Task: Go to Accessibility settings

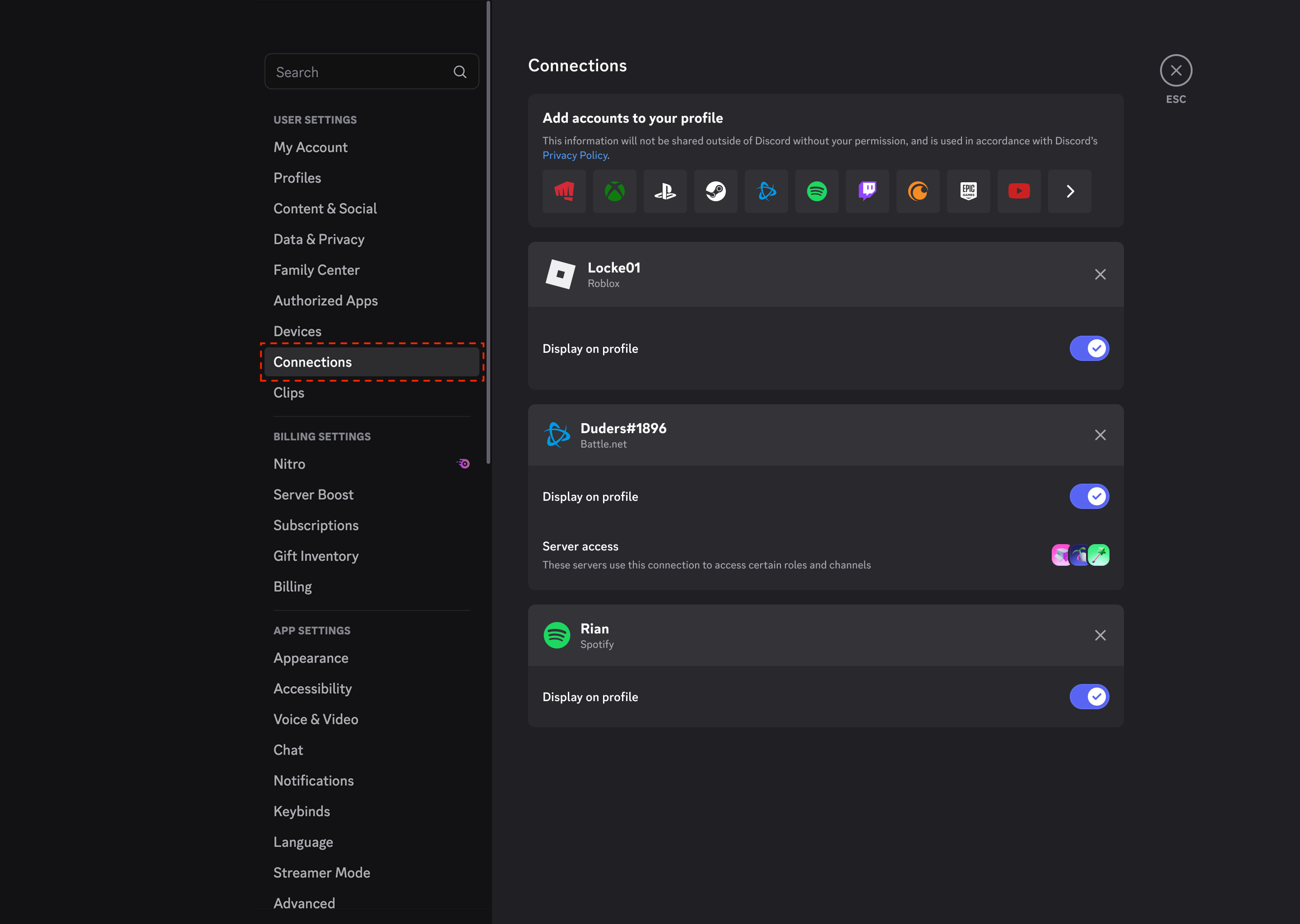Action: pos(371,689)
